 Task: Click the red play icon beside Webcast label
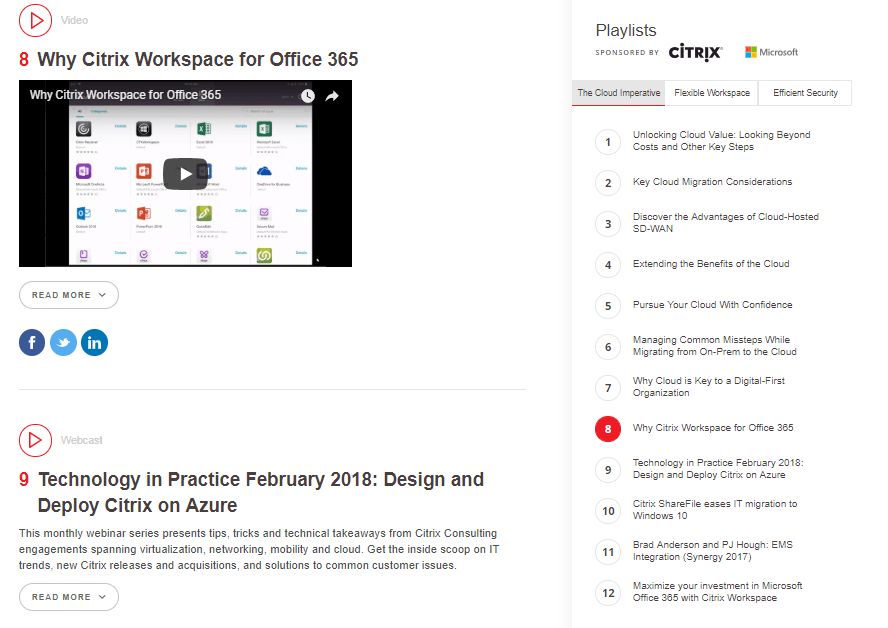[35, 440]
